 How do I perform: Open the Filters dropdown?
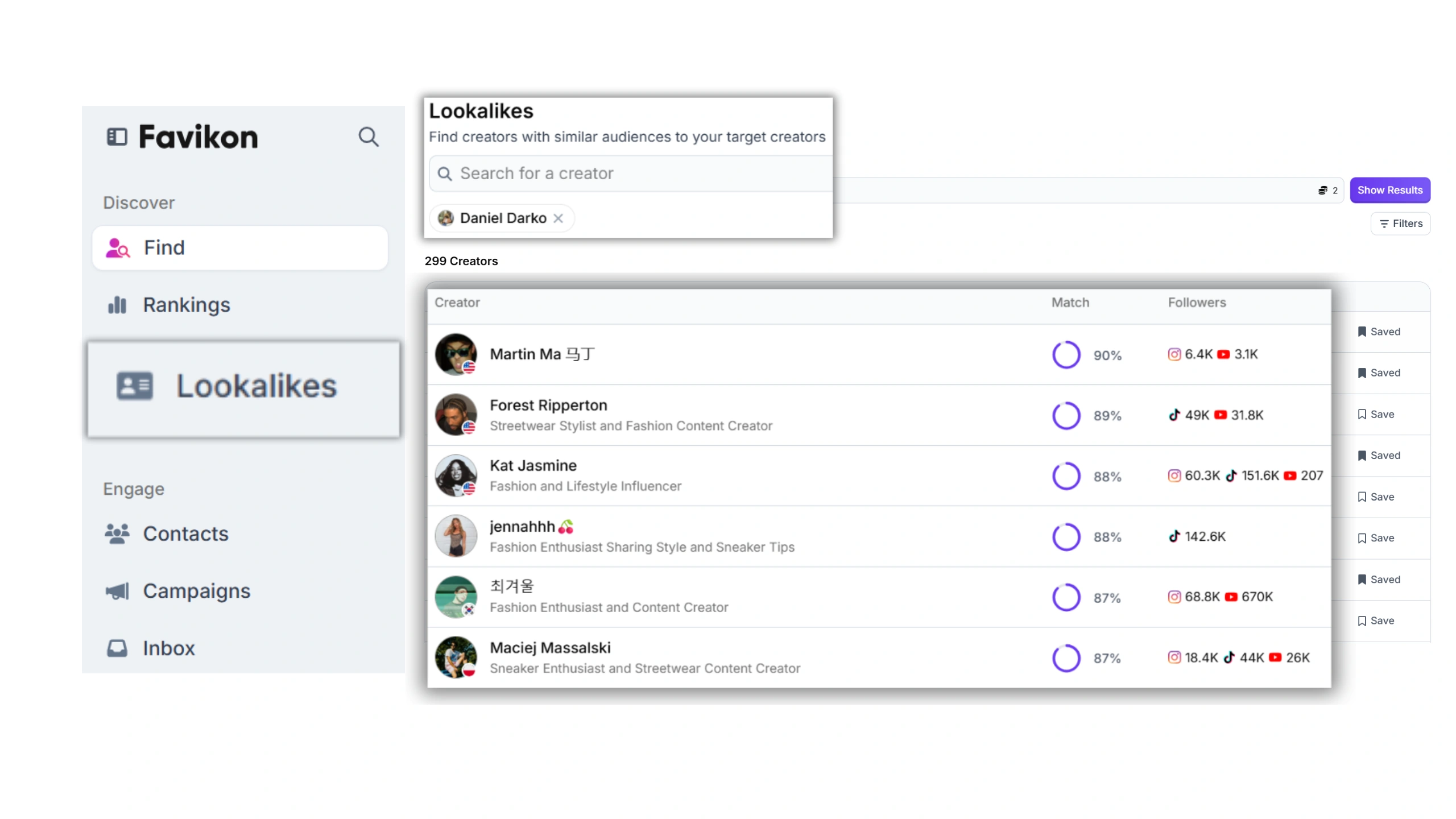point(1400,224)
